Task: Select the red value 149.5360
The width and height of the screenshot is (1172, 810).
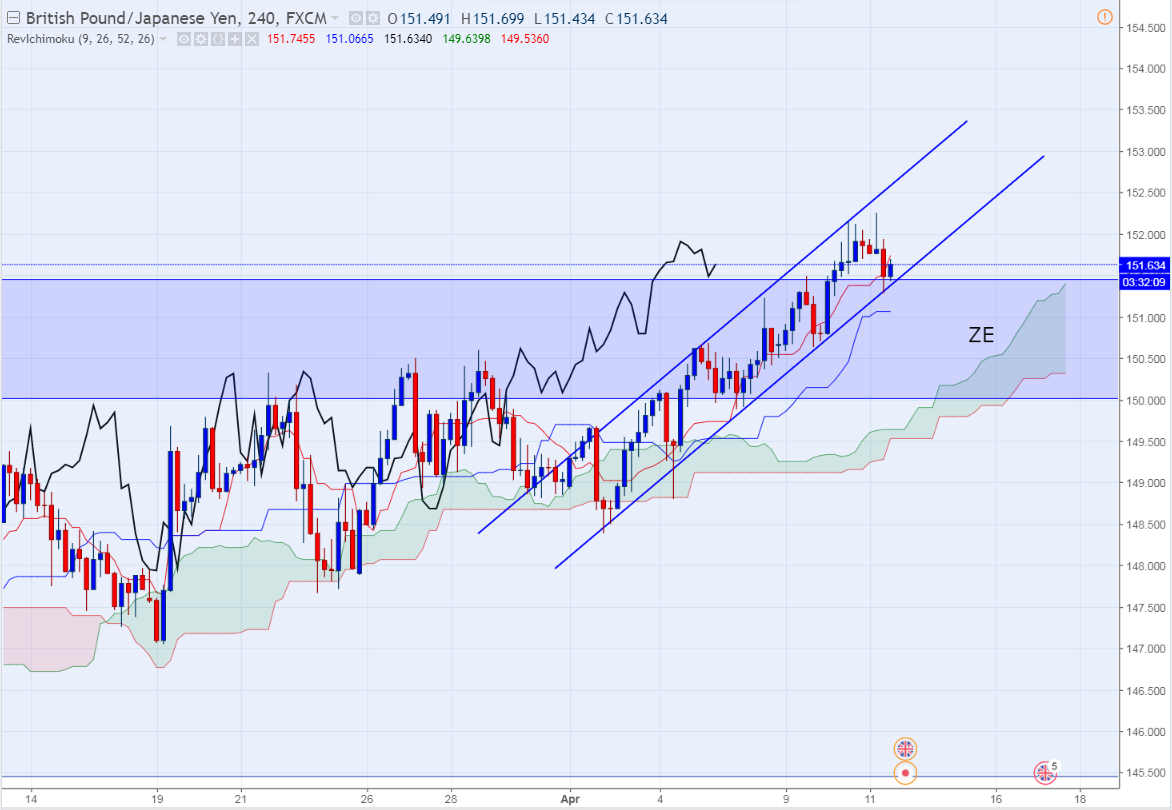Action: click(525, 39)
